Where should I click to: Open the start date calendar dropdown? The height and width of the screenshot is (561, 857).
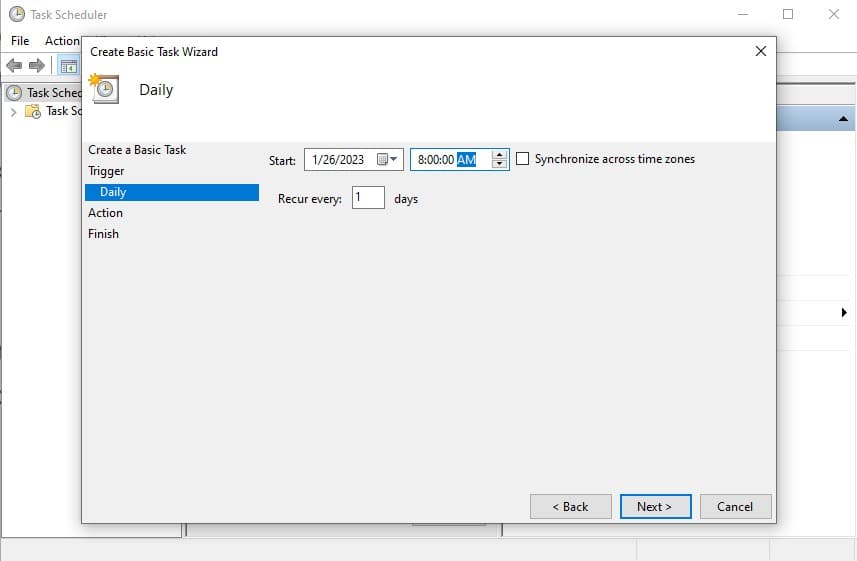(388, 159)
